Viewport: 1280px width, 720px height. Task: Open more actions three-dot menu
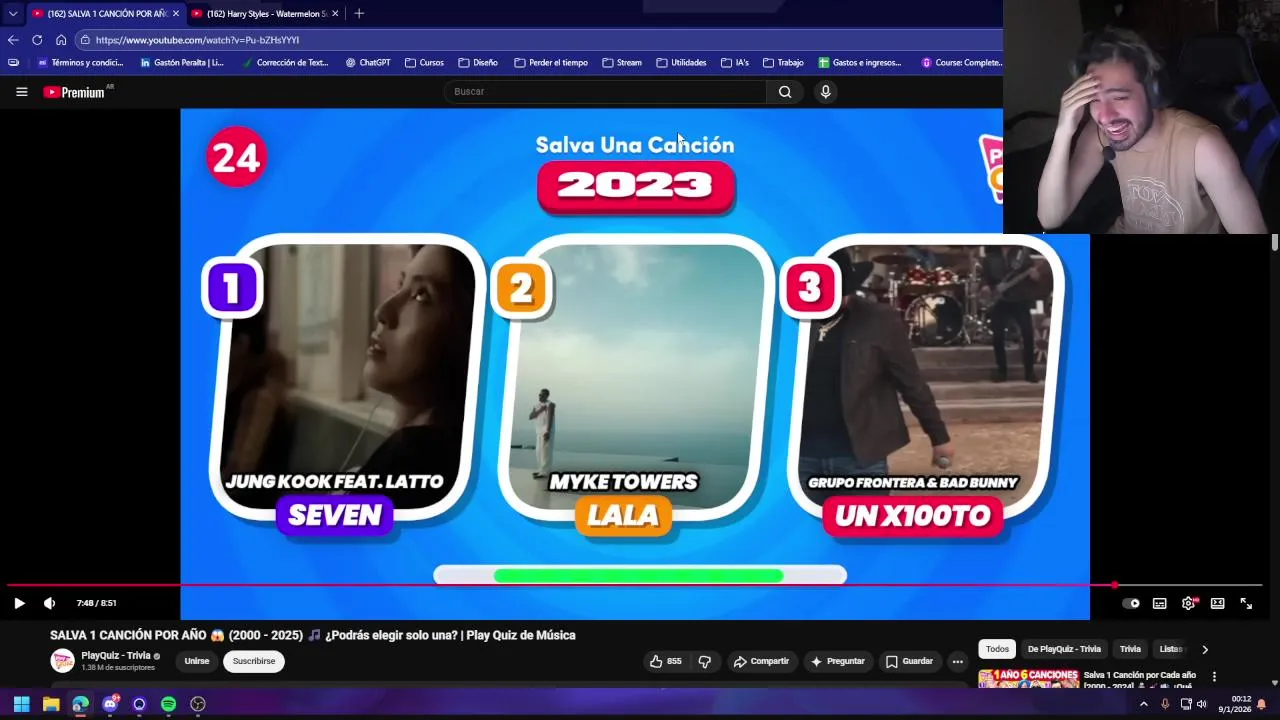point(957,661)
